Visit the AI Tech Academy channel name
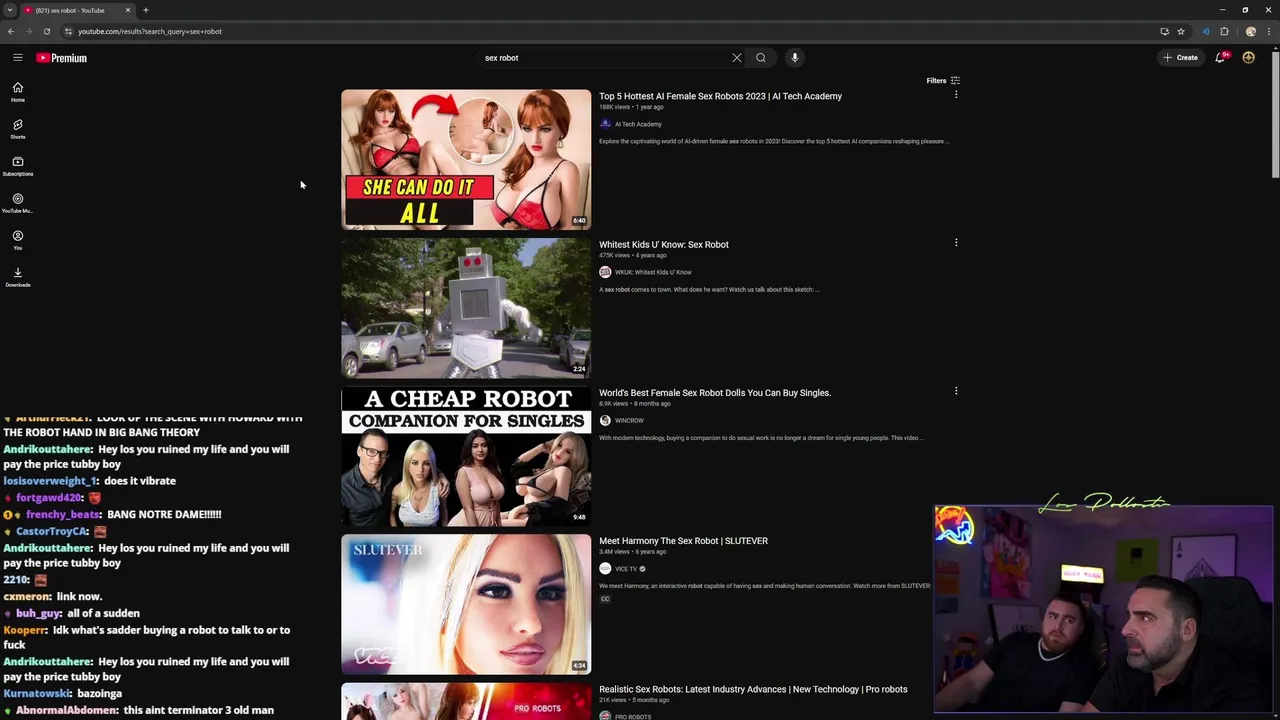This screenshot has height=720, width=1280. [x=638, y=124]
